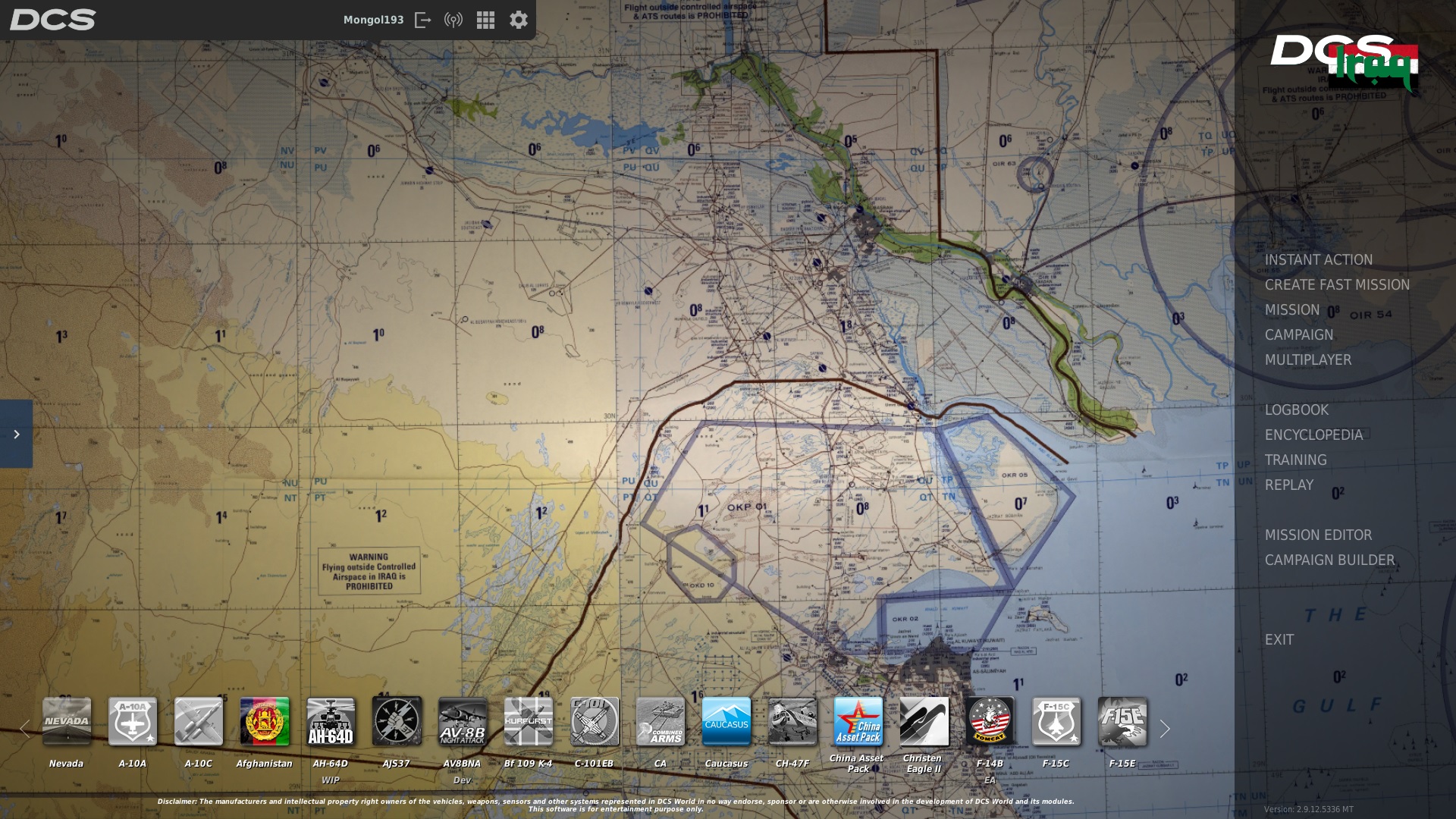This screenshot has height=819, width=1456.
Task: Select the F-14B Tomcat module icon
Action: pyautogui.click(x=990, y=722)
